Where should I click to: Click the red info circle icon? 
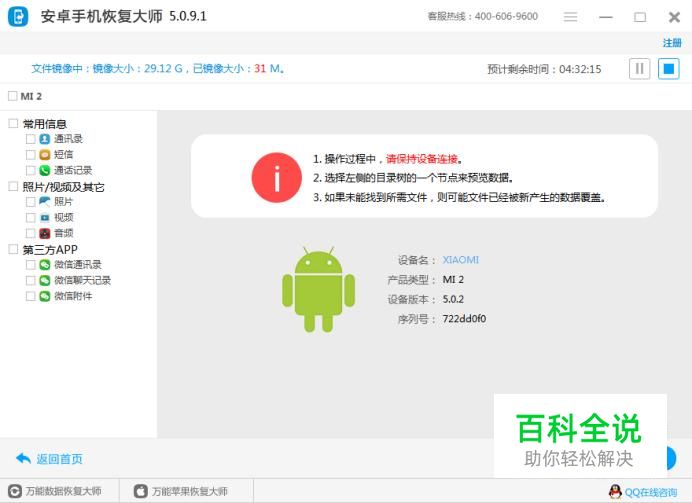277,178
